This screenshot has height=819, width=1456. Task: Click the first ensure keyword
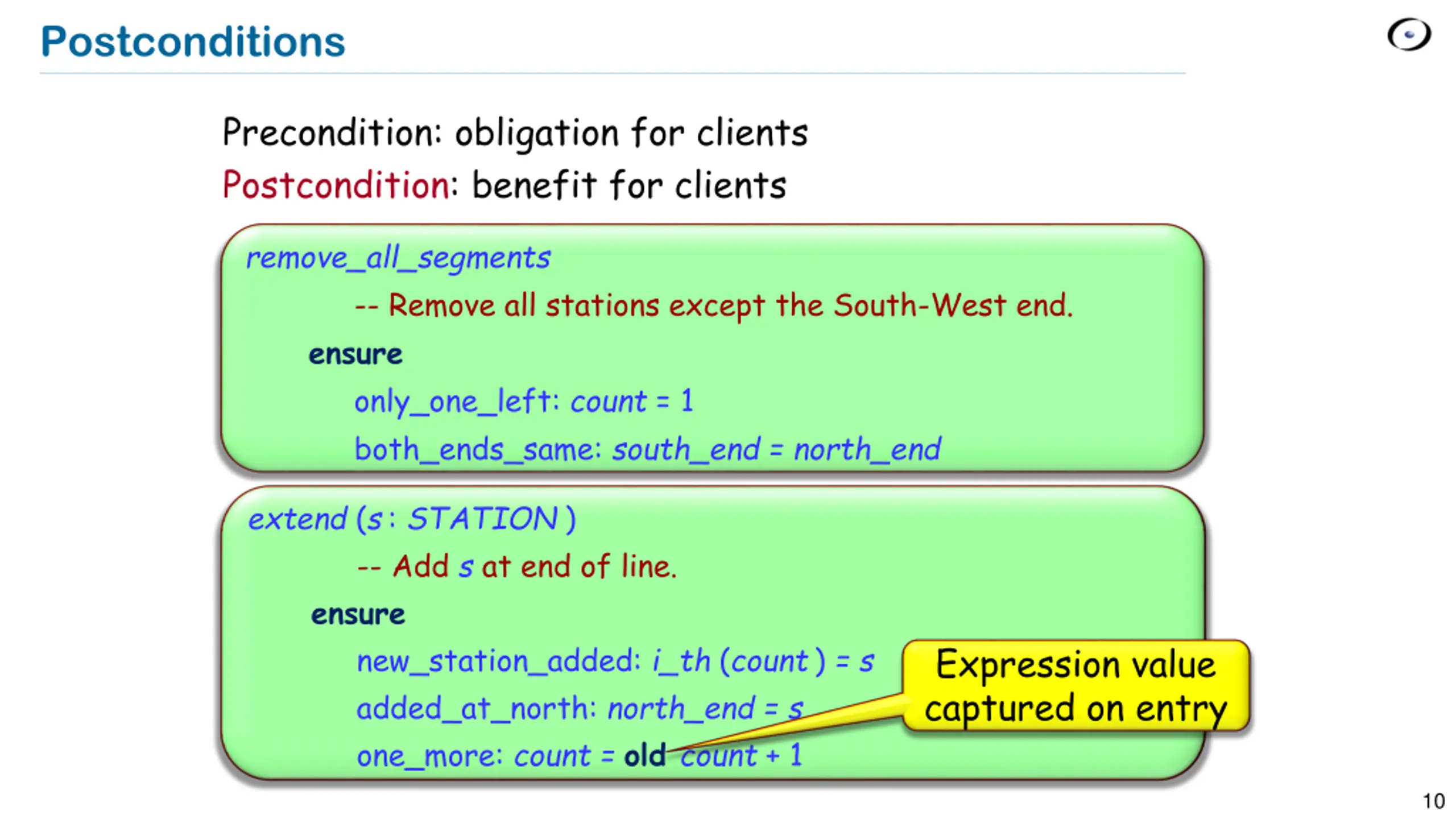pos(355,354)
